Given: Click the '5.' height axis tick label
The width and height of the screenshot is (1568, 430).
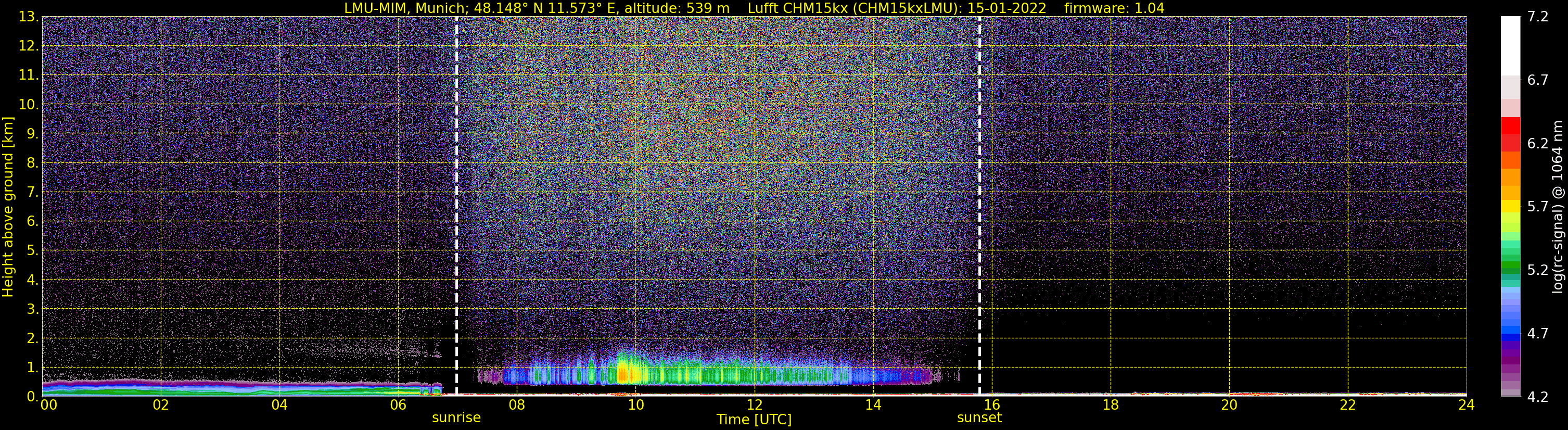Looking at the screenshot, I should [x=32, y=250].
